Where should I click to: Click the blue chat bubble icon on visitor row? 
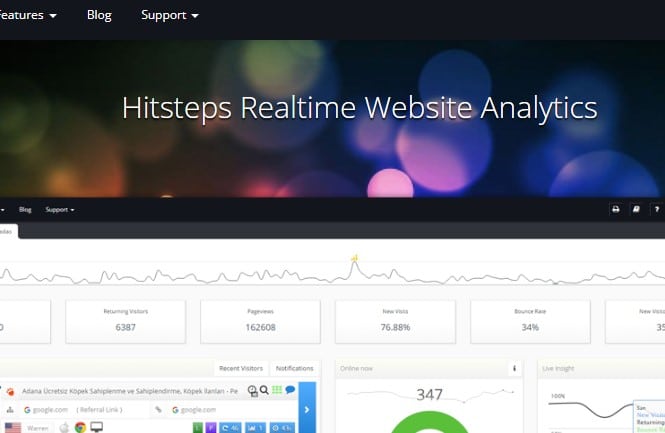pyautogui.click(x=290, y=389)
